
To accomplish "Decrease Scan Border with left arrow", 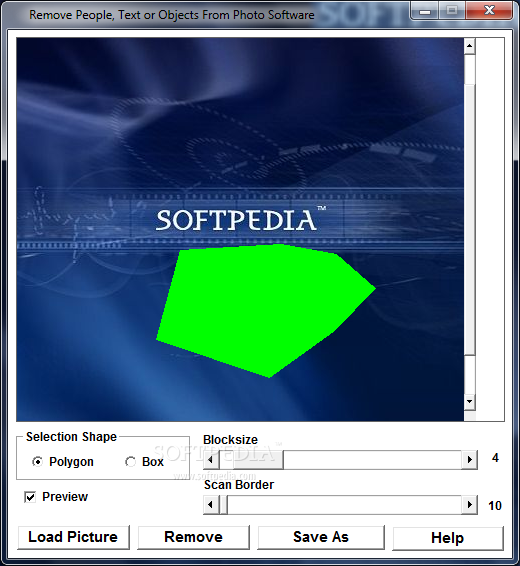I will (211, 505).
